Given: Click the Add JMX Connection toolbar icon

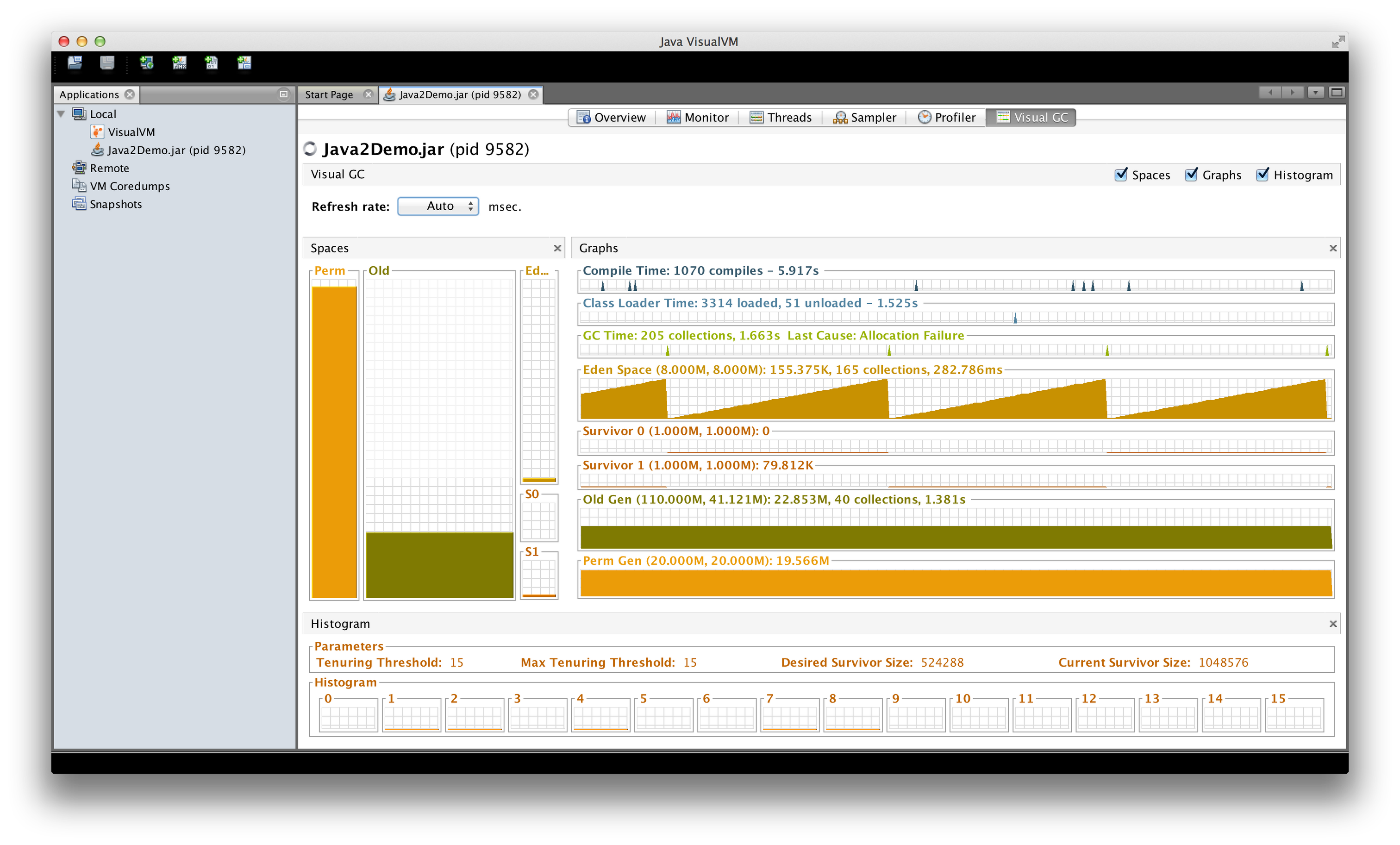Looking at the screenshot, I should pyautogui.click(x=180, y=63).
